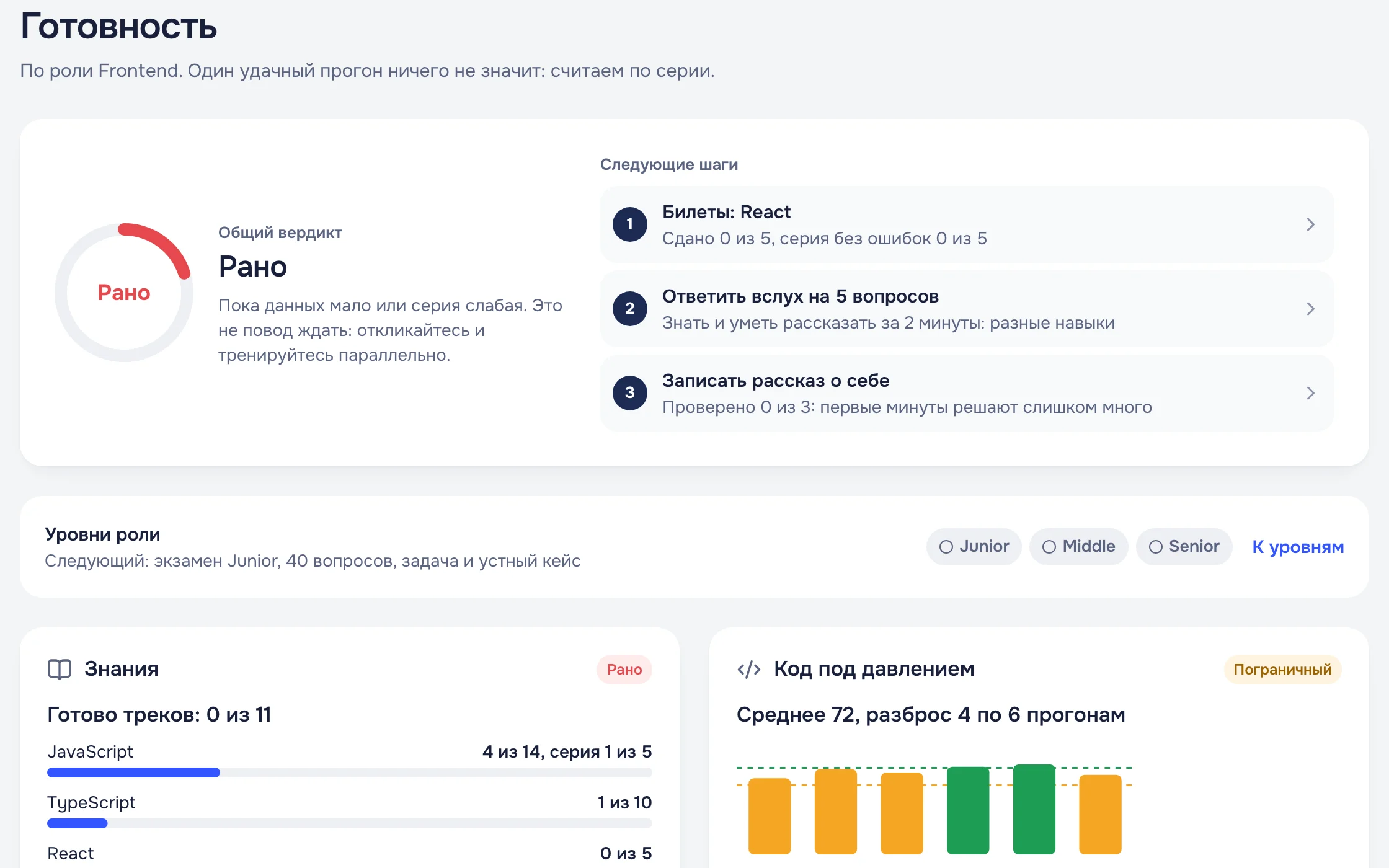Image resolution: width=1389 pixels, height=868 pixels.
Task: Click the step 1 number badge
Action: click(630, 224)
